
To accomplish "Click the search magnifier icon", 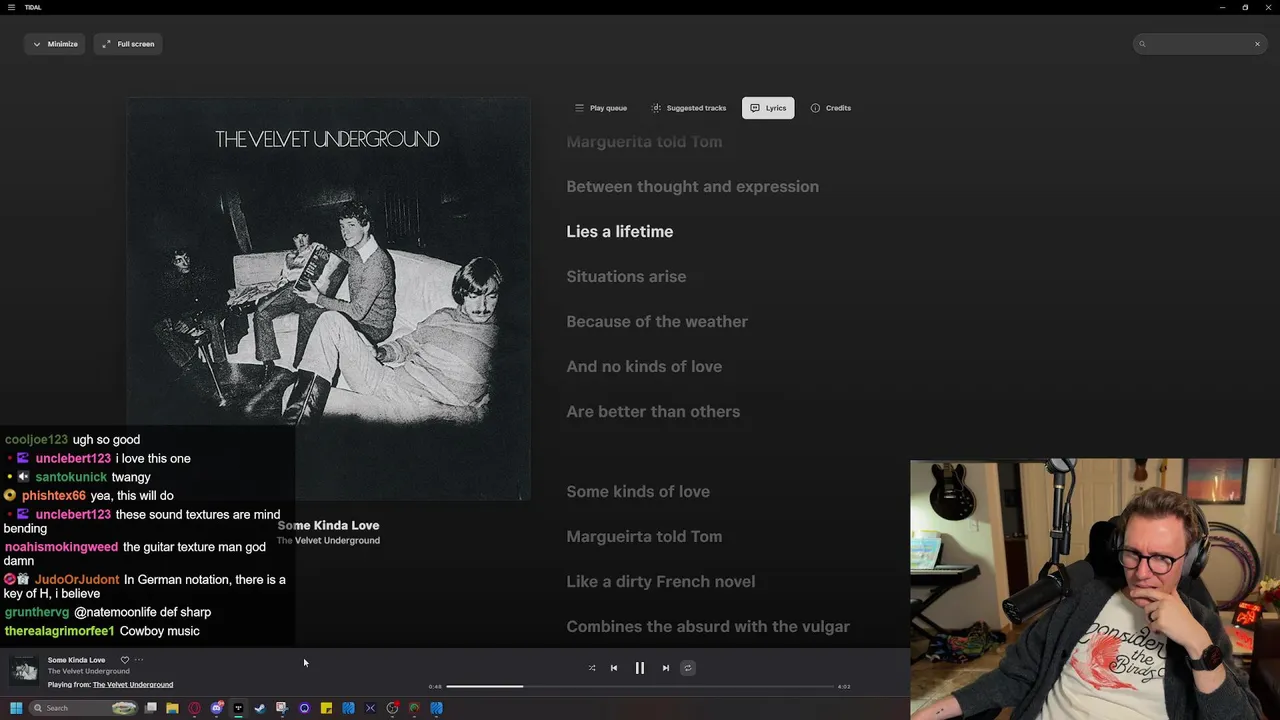I will coord(1141,44).
